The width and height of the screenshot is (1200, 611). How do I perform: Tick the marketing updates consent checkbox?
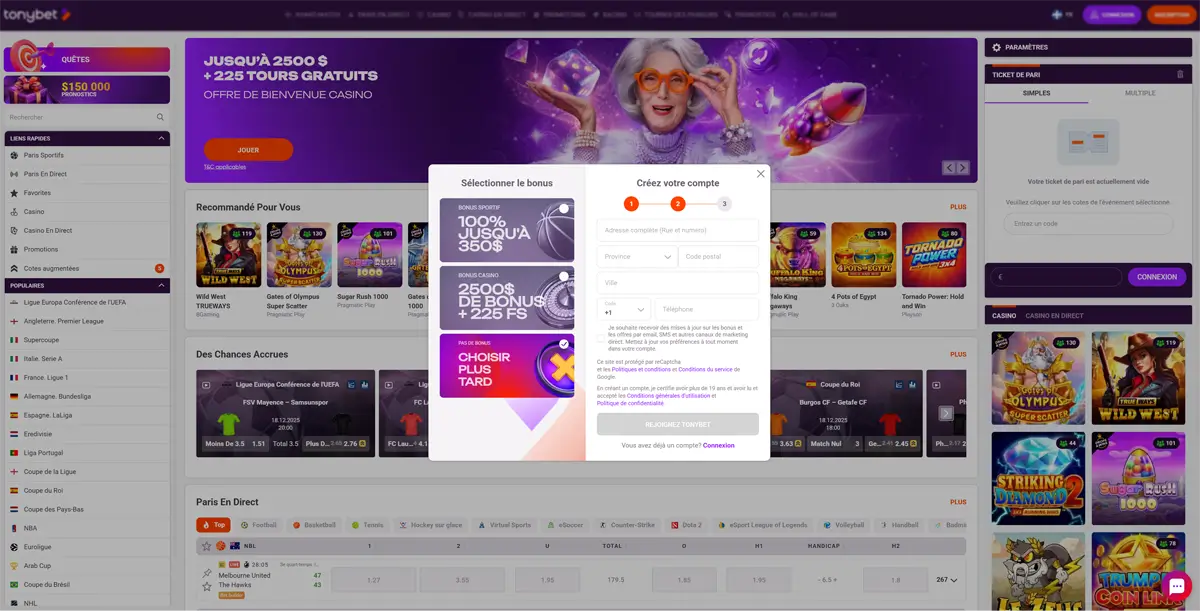(601, 339)
